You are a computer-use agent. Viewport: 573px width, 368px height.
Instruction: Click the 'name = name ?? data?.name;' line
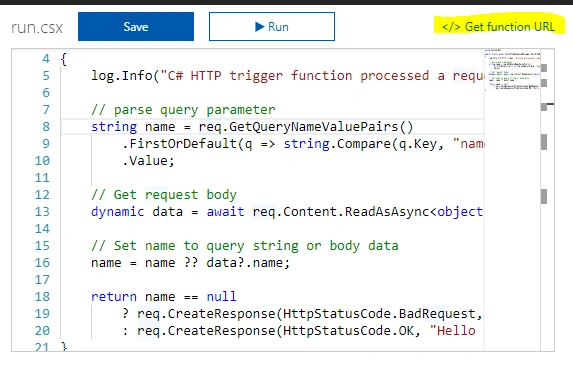tap(190, 263)
